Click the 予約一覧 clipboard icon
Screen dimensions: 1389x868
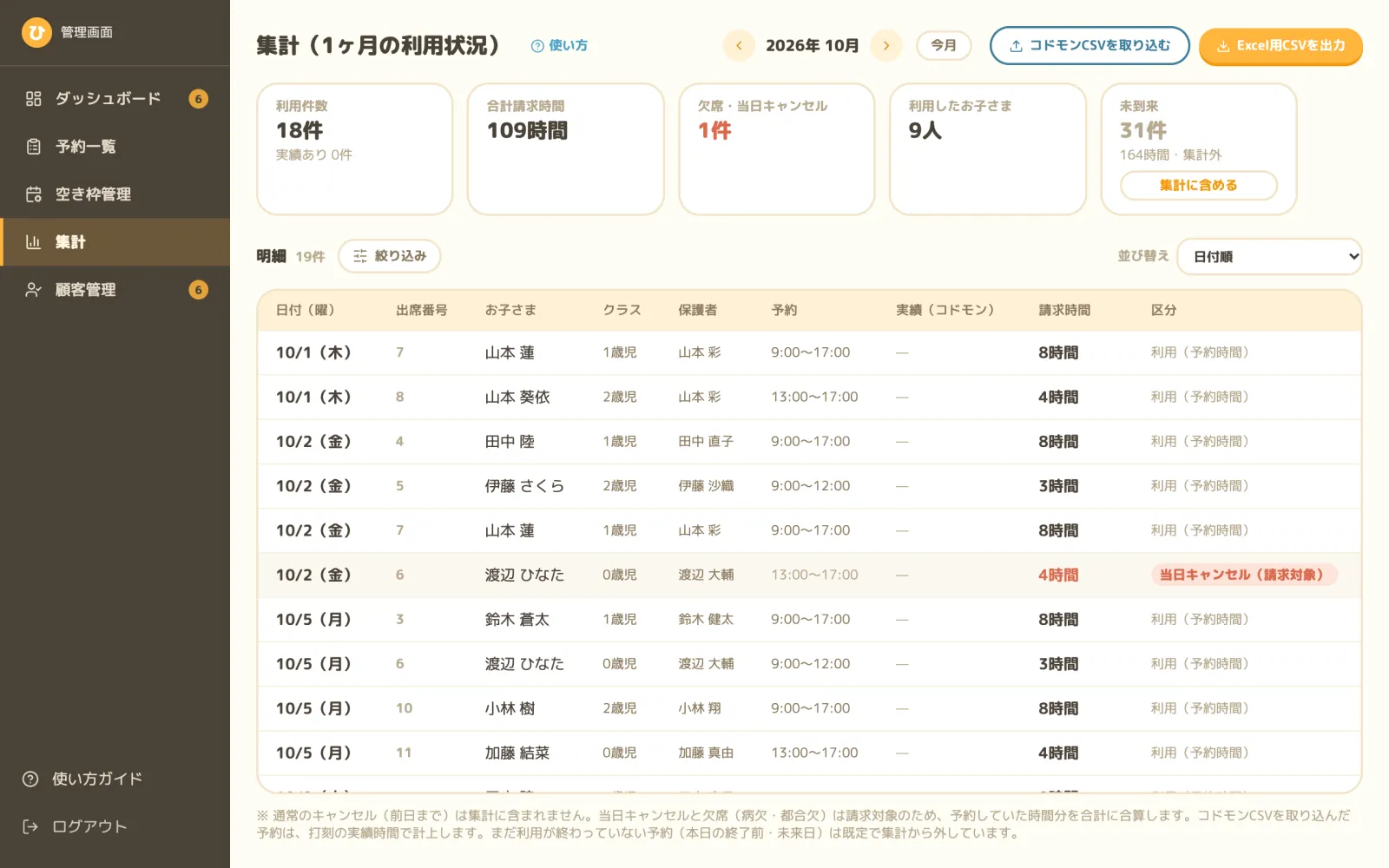click(x=34, y=147)
